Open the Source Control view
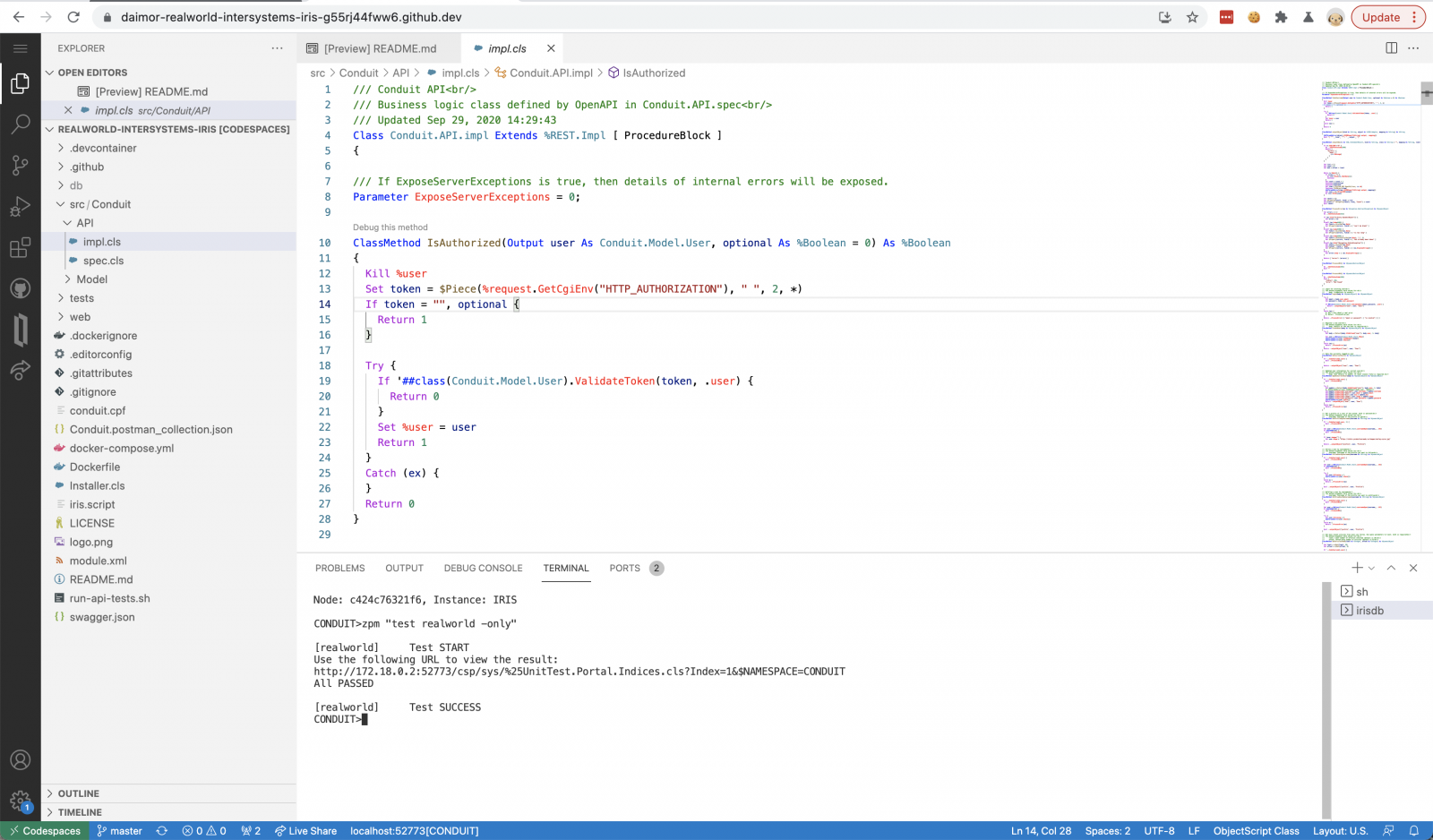The image size is (1433, 840). coord(20,165)
